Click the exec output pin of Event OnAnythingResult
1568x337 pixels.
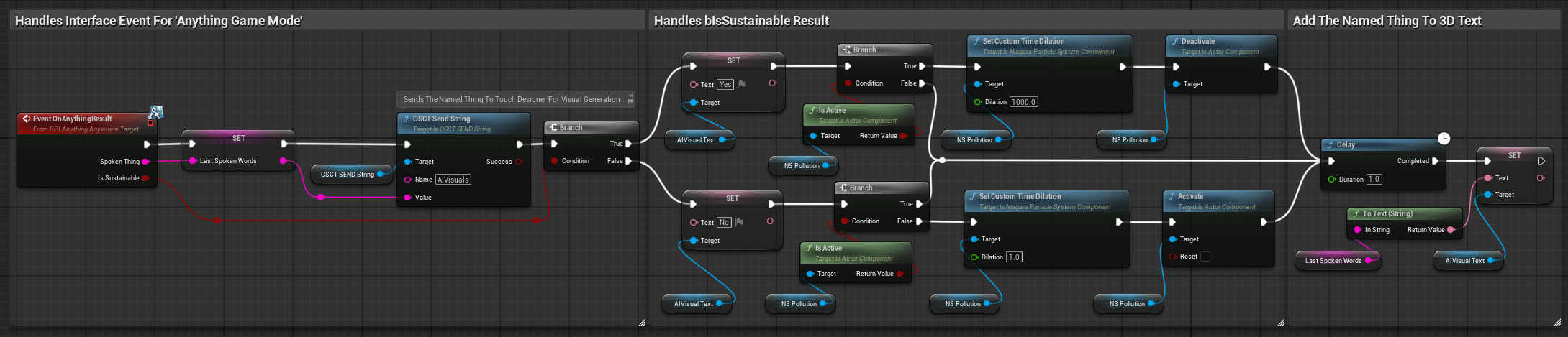pyautogui.click(x=147, y=144)
